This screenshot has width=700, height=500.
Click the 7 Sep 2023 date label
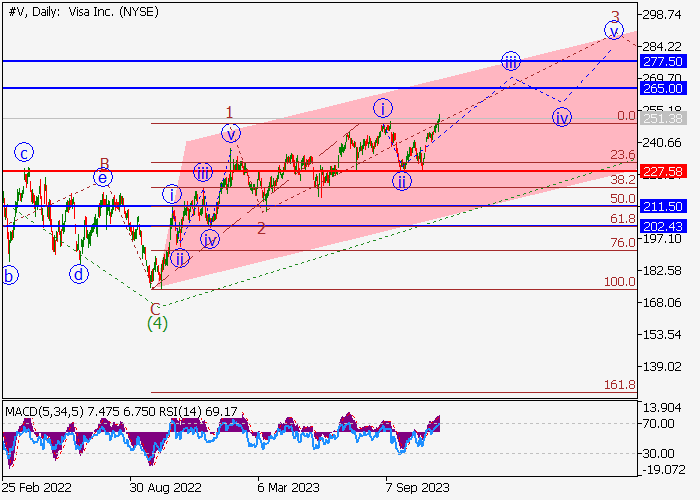coord(417,488)
